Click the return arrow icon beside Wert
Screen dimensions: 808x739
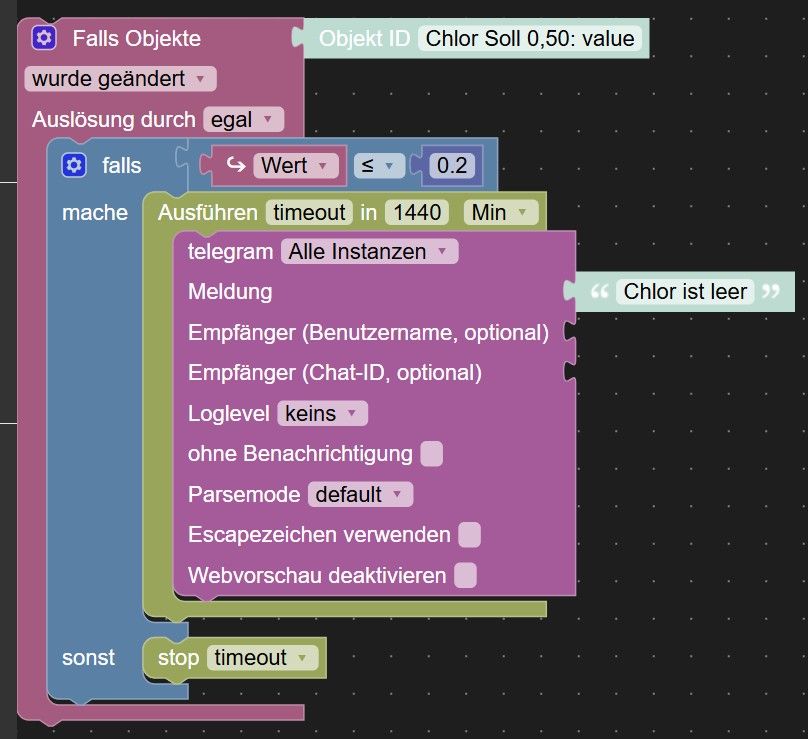(x=235, y=165)
